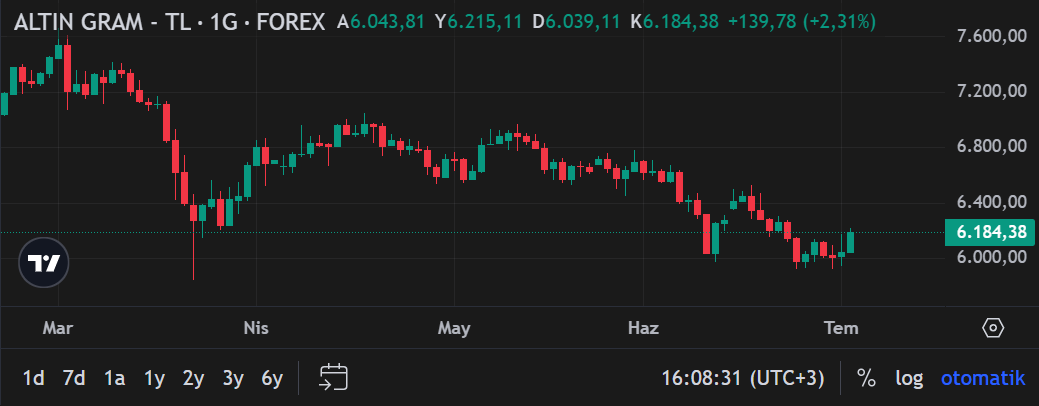Open chart settings hexagon icon
1039x406 pixels.
point(993,328)
